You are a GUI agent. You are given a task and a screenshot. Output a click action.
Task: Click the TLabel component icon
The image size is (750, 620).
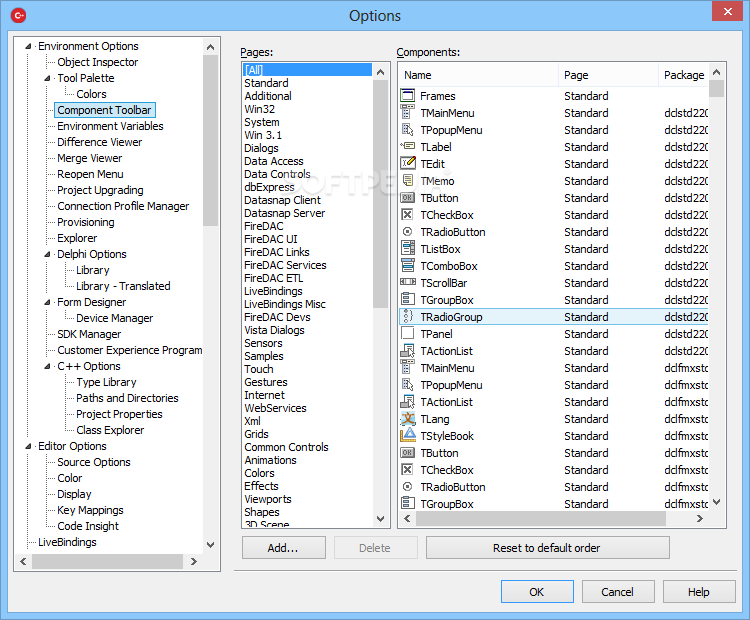(407, 146)
